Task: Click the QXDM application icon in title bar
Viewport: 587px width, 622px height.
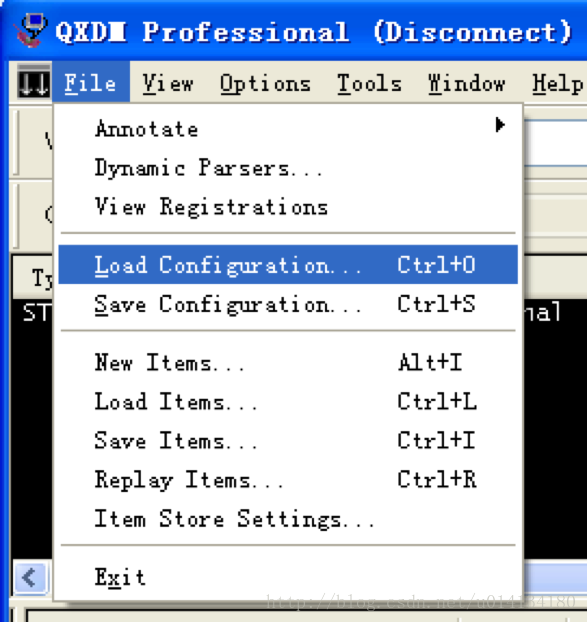Action: 31,30
